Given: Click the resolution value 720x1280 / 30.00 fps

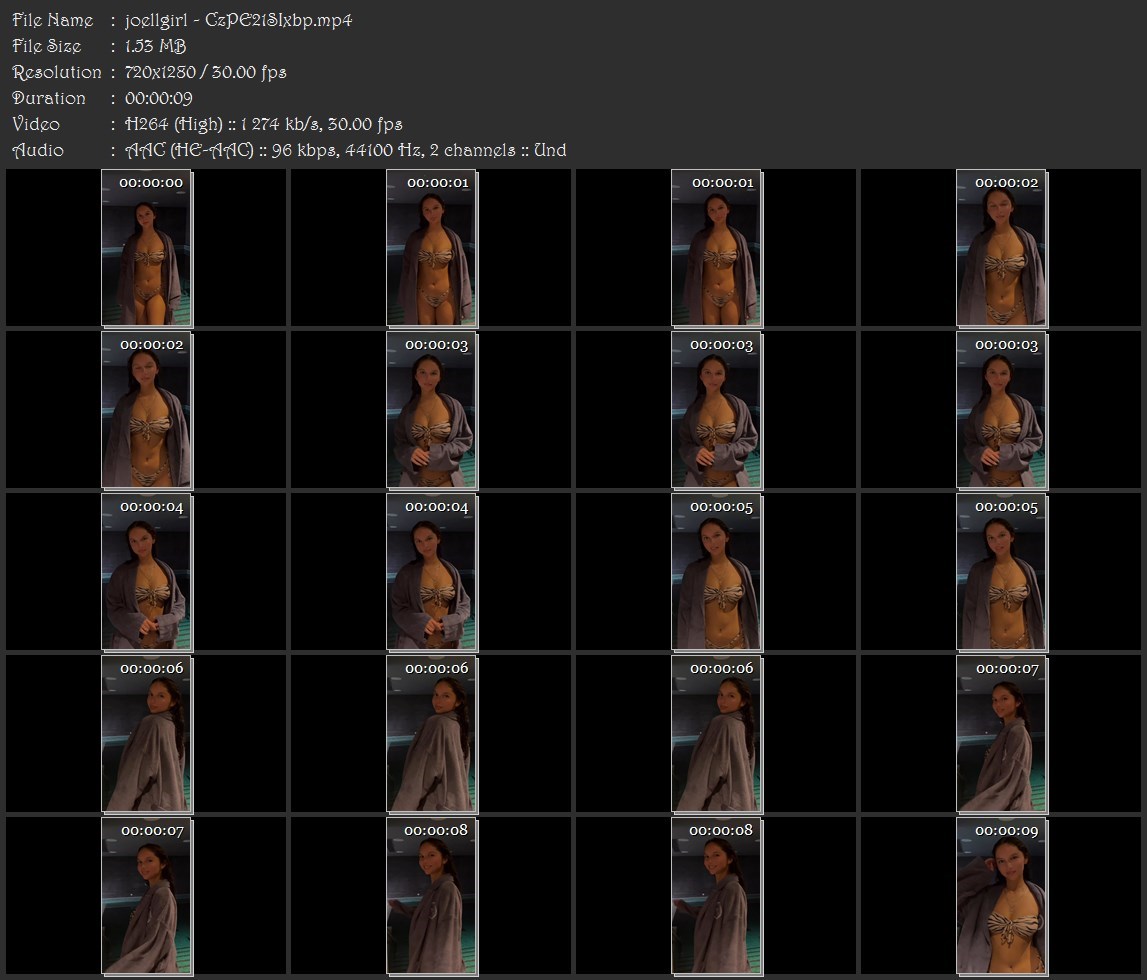Looking at the screenshot, I should coord(206,72).
